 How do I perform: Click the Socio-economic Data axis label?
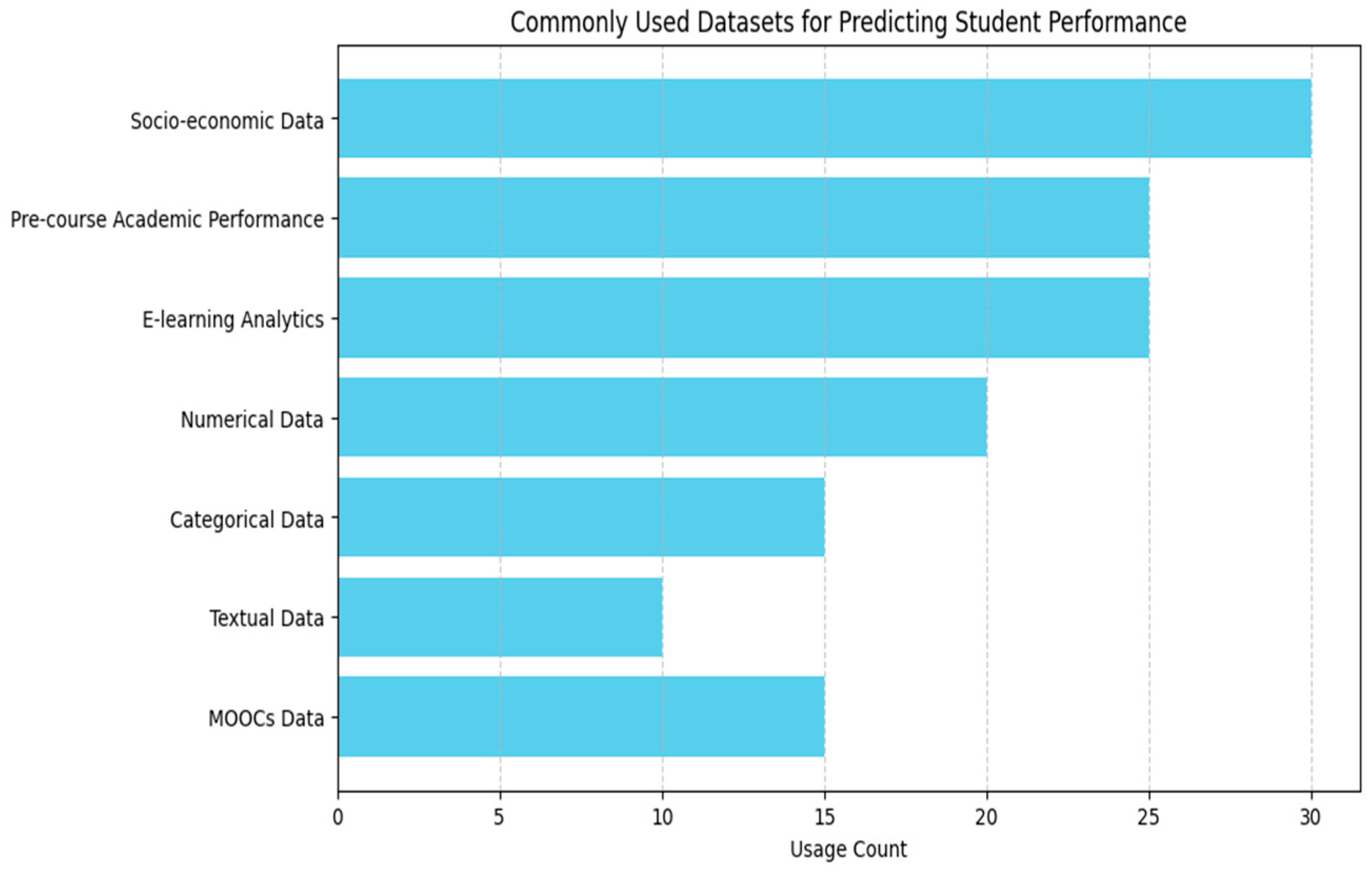tap(227, 121)
